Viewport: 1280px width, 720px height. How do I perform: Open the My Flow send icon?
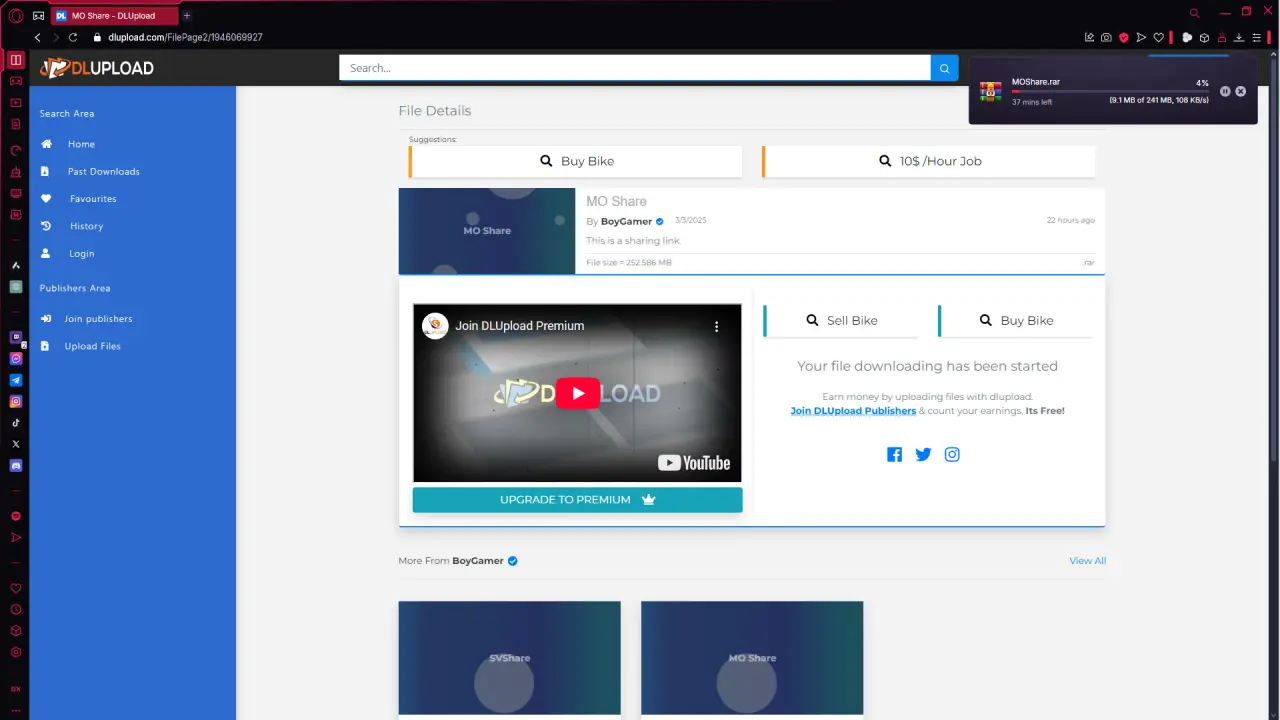tap(1141, 37)
